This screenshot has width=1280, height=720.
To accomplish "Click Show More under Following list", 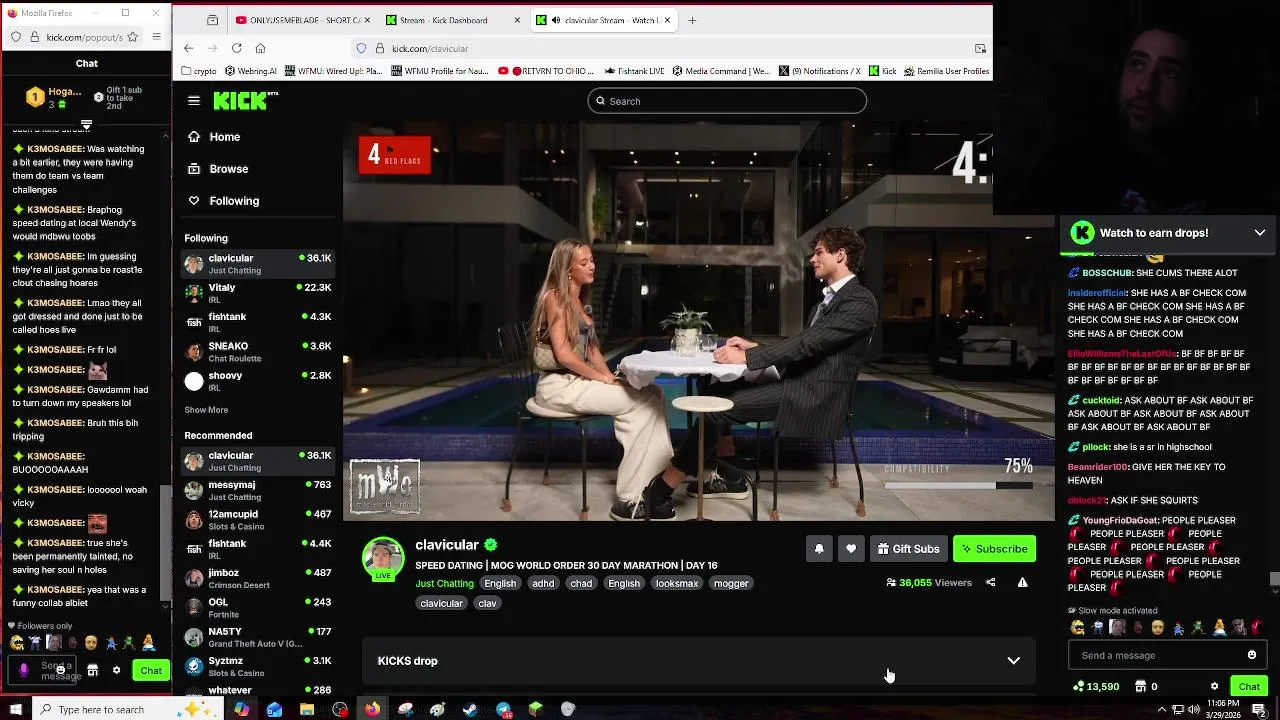I will 206,410.
